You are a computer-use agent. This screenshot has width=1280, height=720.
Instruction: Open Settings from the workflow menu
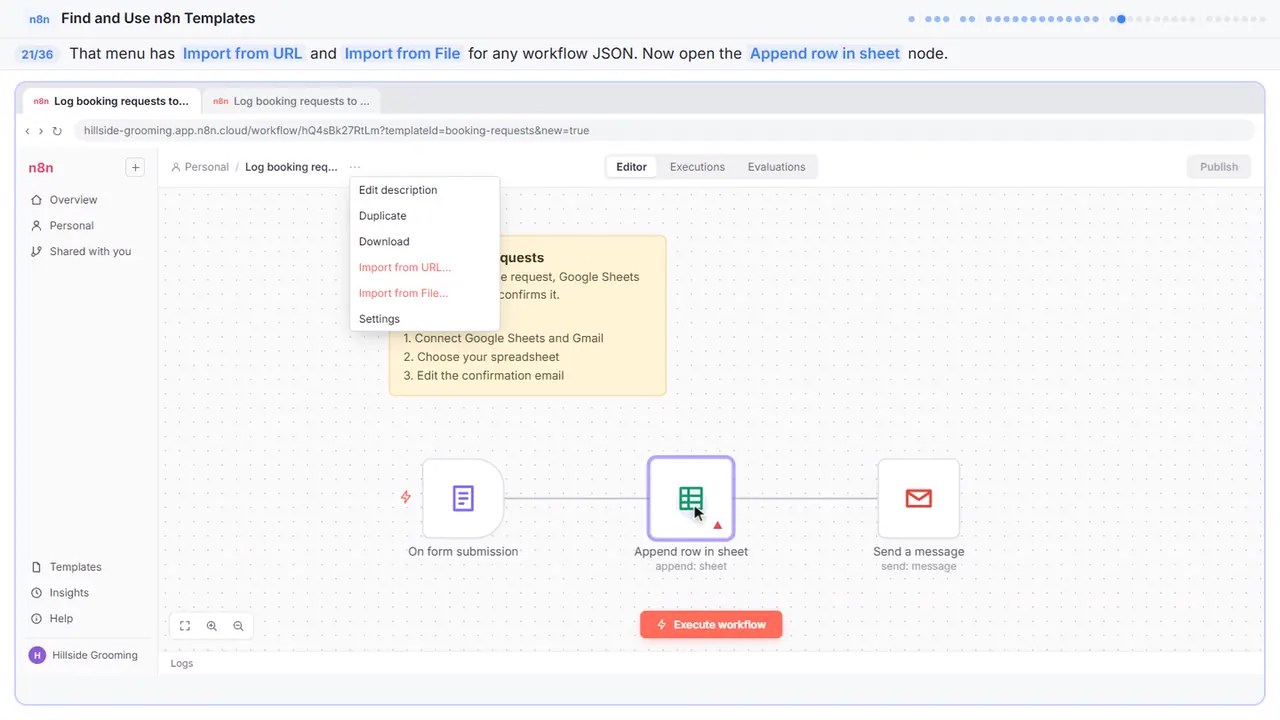424,319
